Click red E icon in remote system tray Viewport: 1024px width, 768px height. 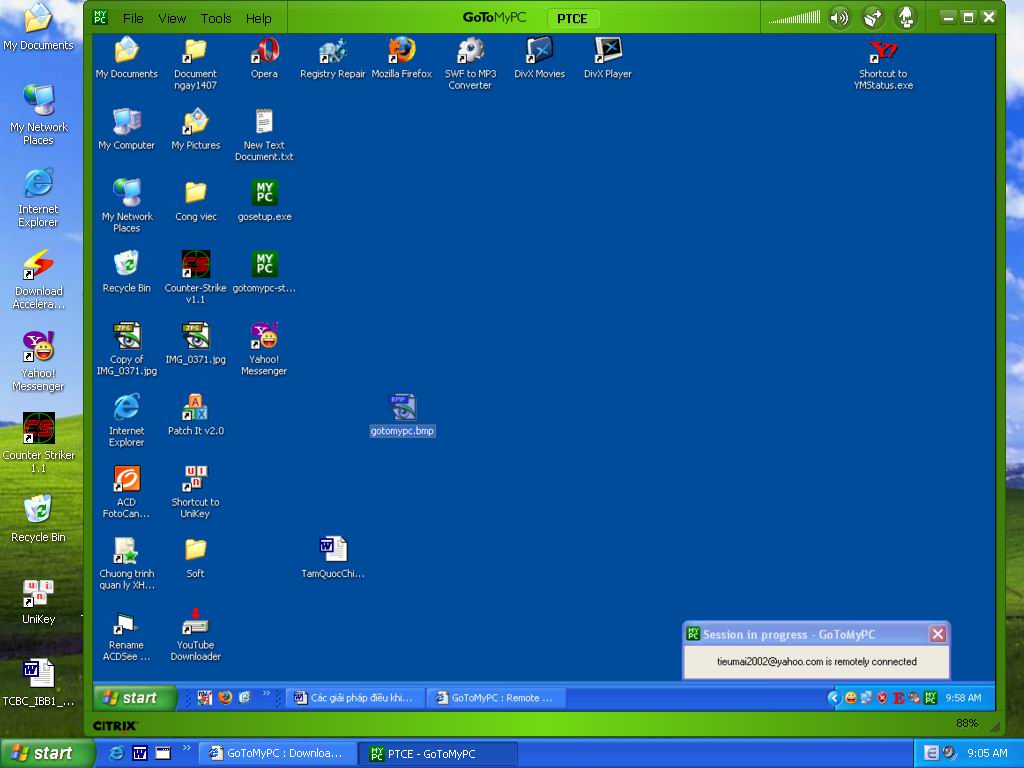[x=899, y=698]
